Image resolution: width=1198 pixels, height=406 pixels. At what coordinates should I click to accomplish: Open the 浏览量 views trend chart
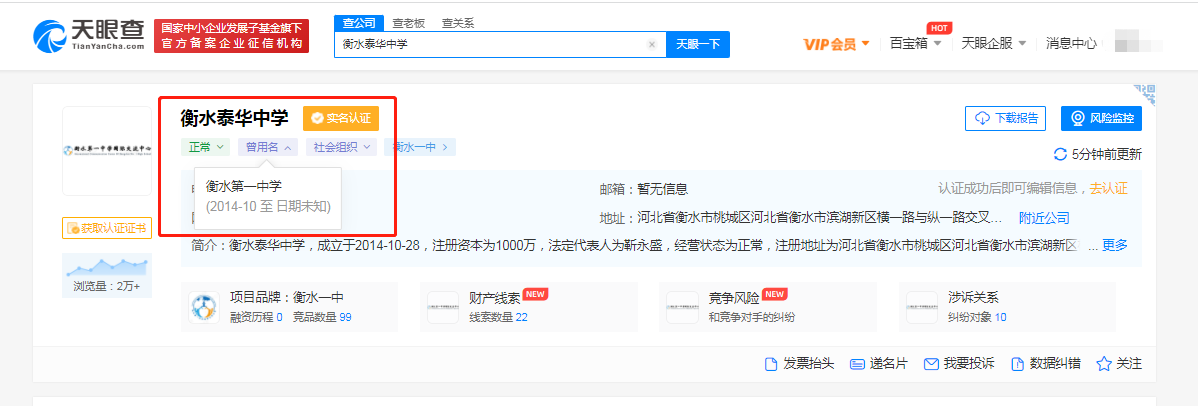[x=107, y=267]
